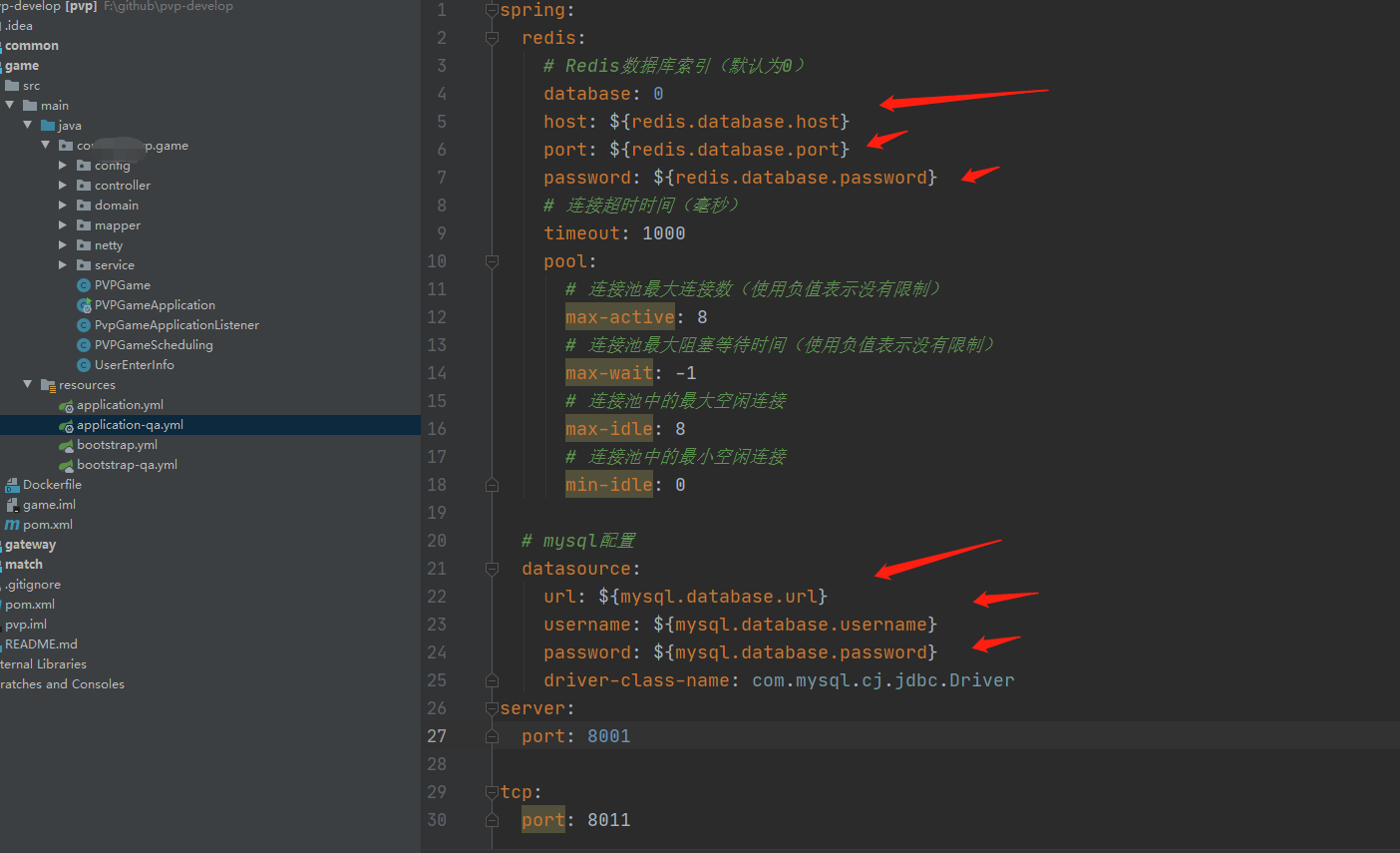Click the Maven m icon beside pom.xml
Screen dimensions: 1400x853
[x=12, y=525]
